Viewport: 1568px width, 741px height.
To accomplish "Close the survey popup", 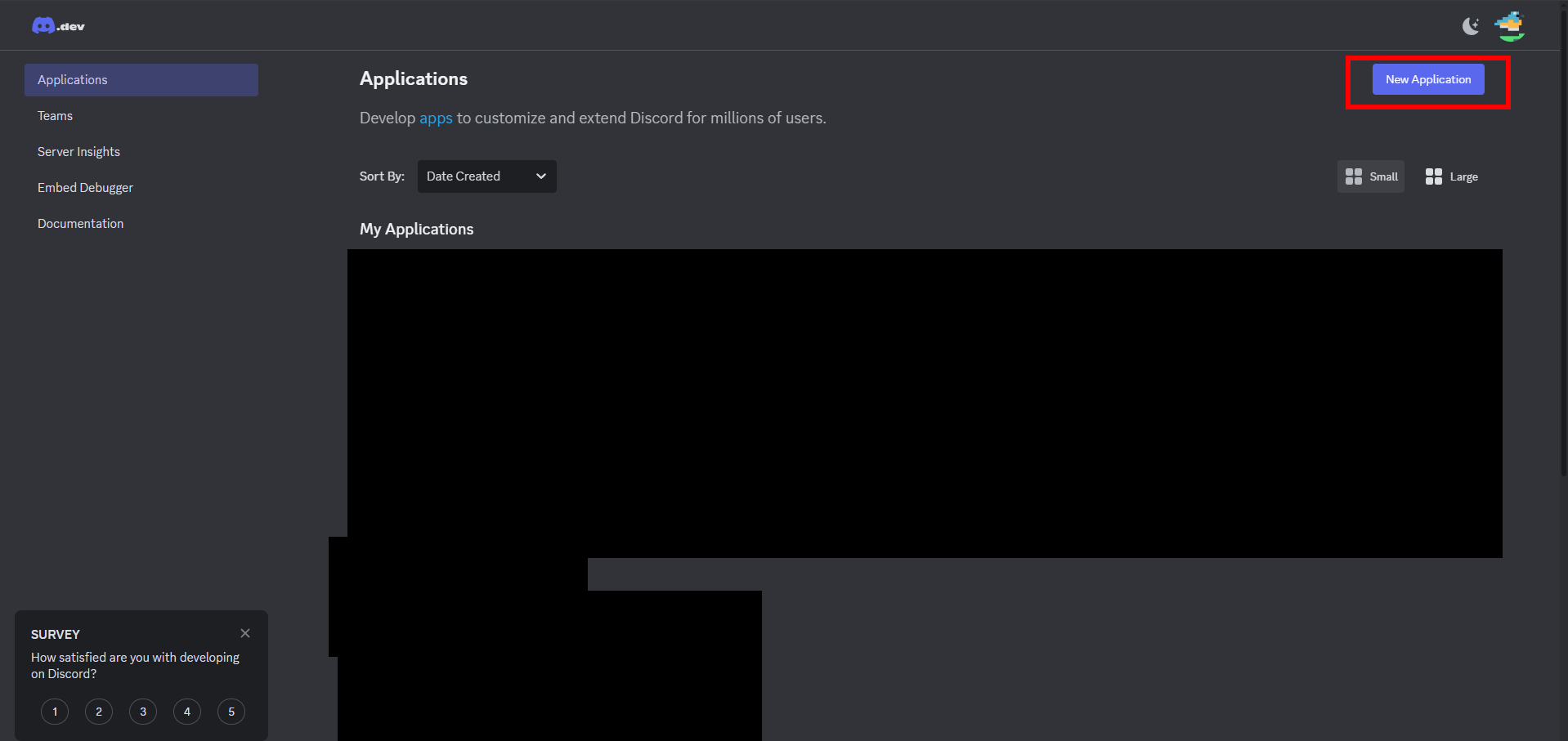I will pos(245,633).
